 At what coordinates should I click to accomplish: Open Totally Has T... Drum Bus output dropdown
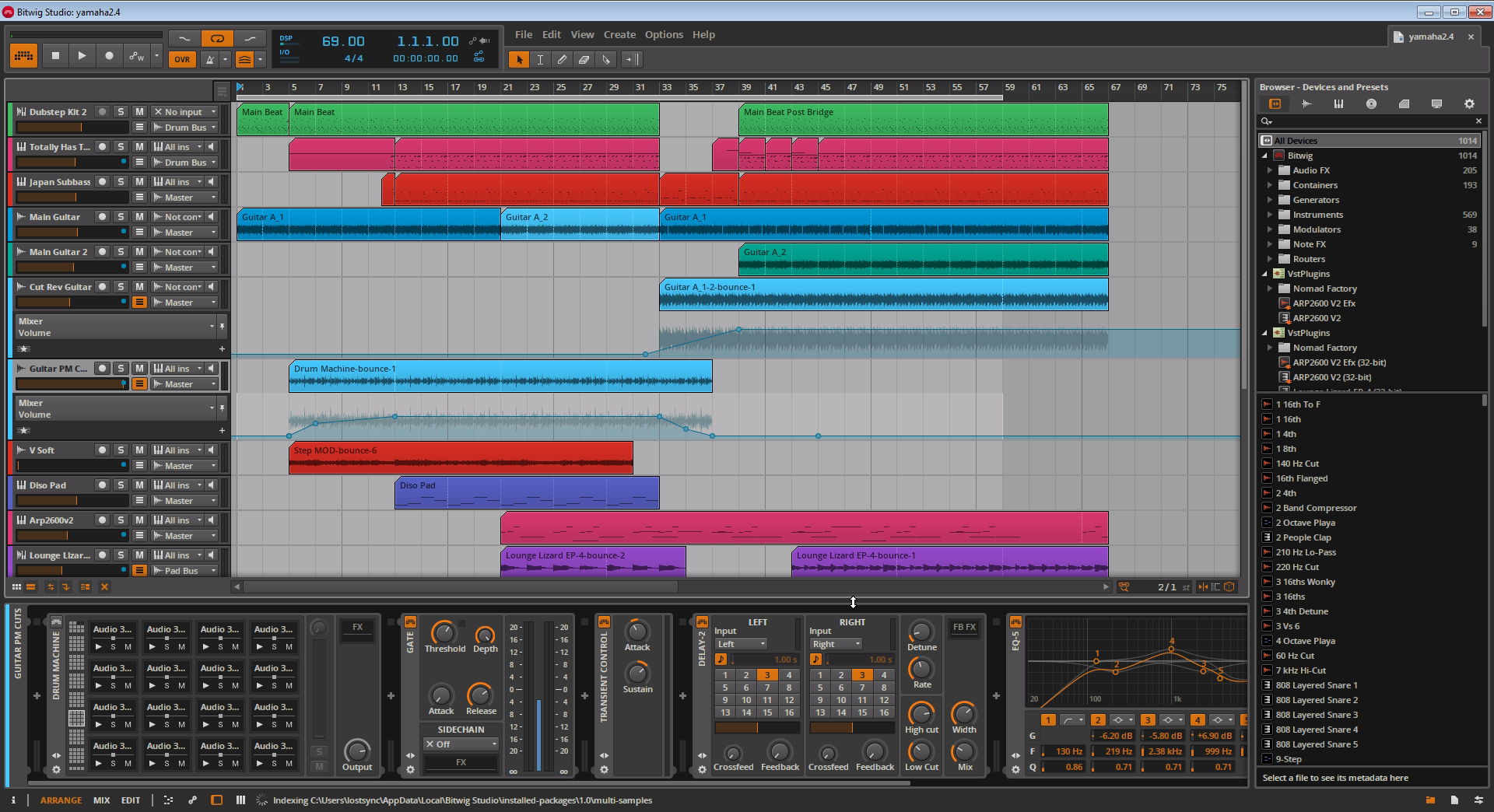[184, 163]
